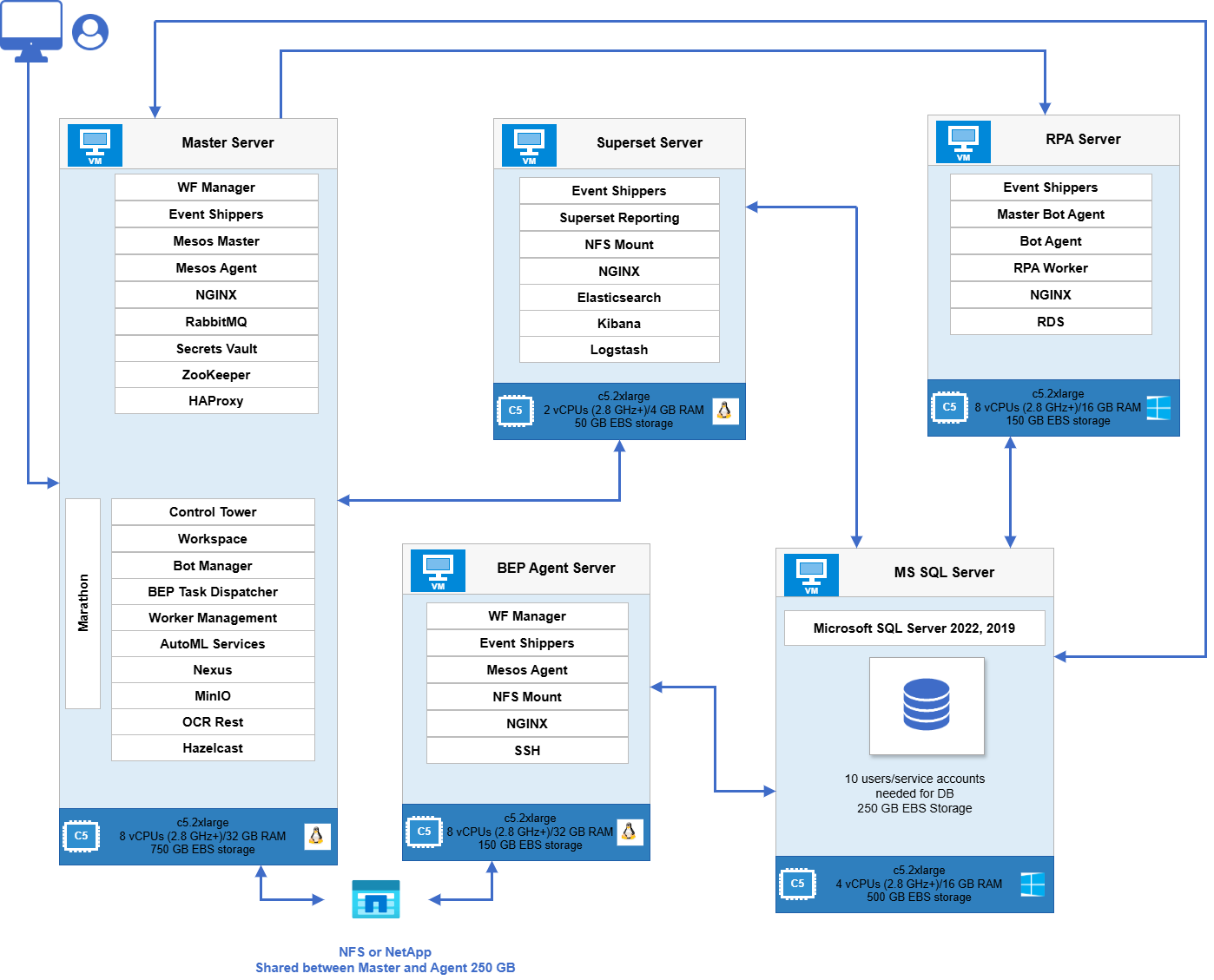This screenshot has width=1214, height=980.
Task: Click the Superset Server C5 chip icon
Action: (515, 411)
